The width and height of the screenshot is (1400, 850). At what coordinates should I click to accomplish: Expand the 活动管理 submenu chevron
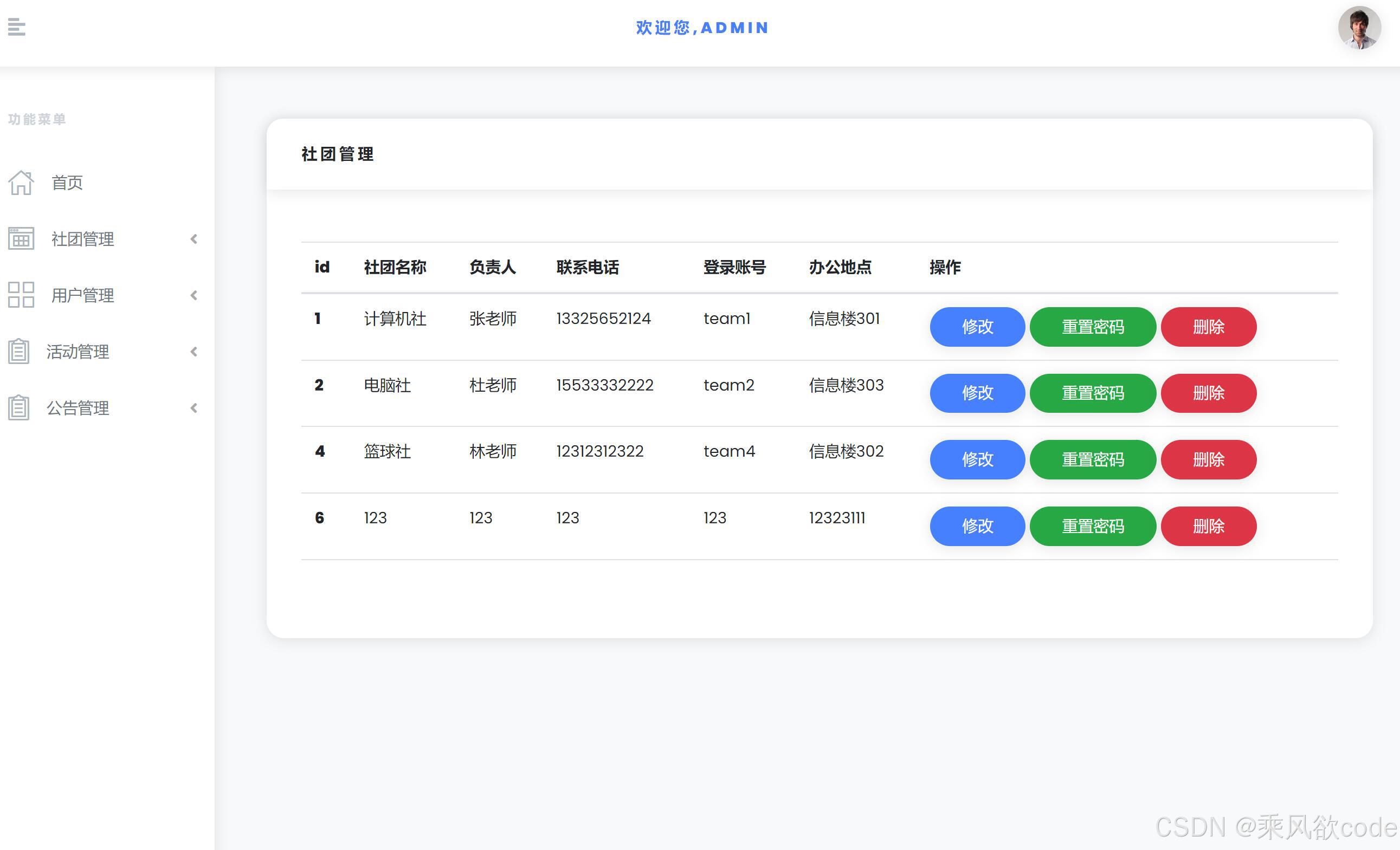coord(193,352)
